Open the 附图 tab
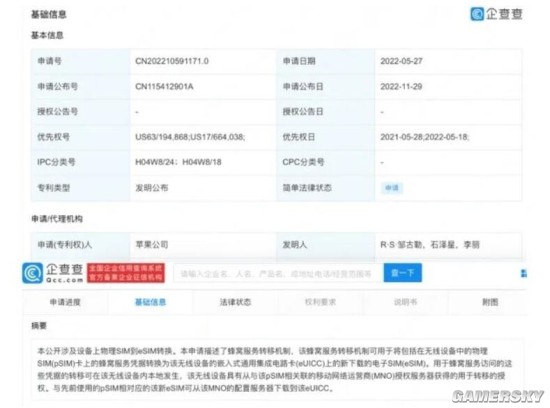Image resolution: width=550 pixels, height=408 pixels. tap(490, 302)
